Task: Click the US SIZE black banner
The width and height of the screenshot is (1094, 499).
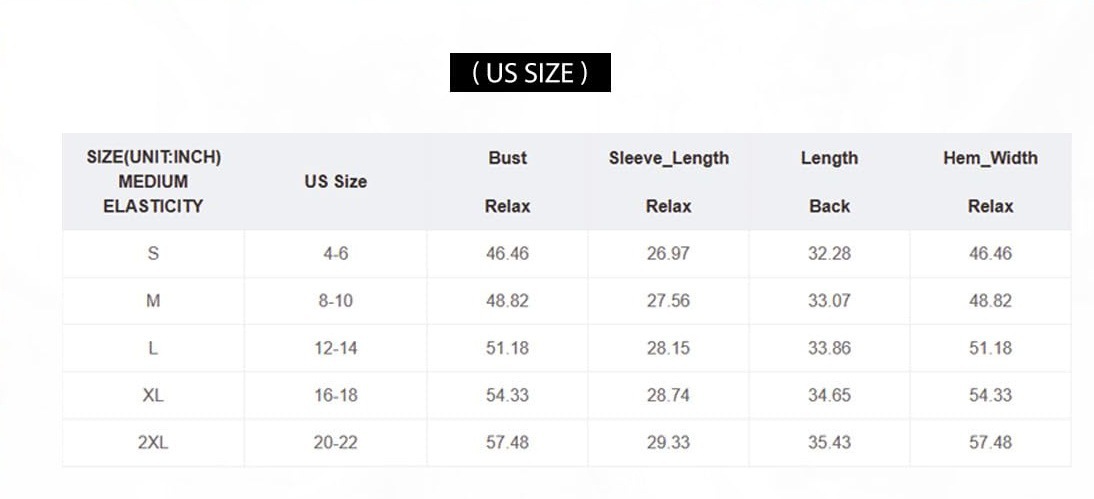Action: pyautogui.click(x=530, y=73)
